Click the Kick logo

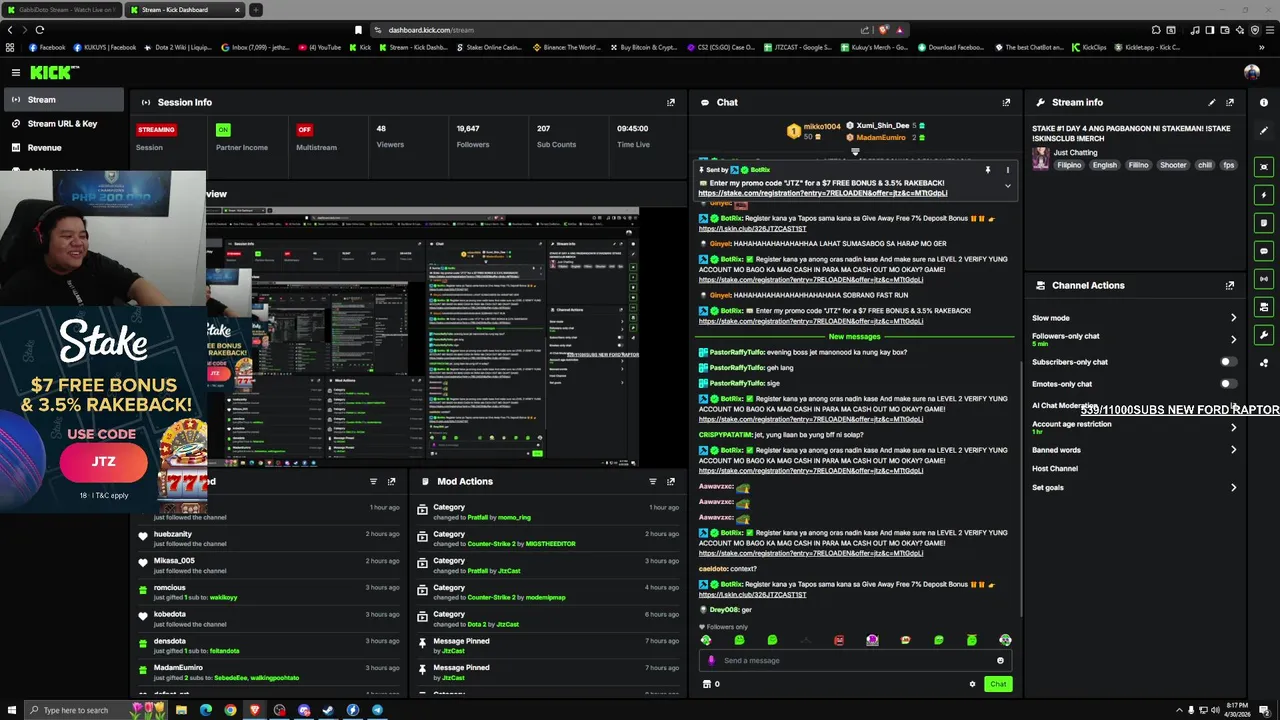click(x=54, y=72)
